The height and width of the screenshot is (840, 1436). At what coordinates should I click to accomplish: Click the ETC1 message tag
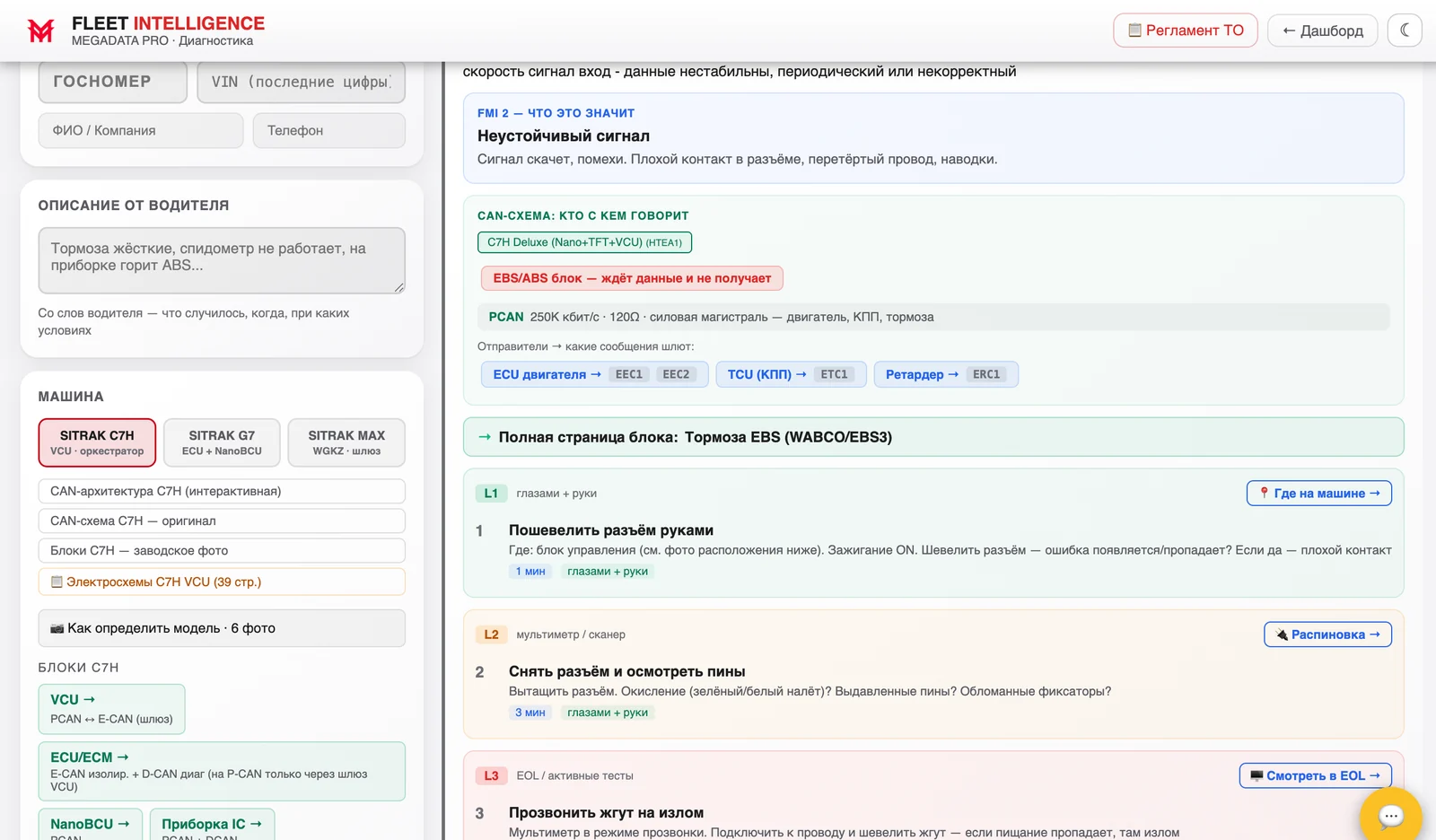pos(834,374)
